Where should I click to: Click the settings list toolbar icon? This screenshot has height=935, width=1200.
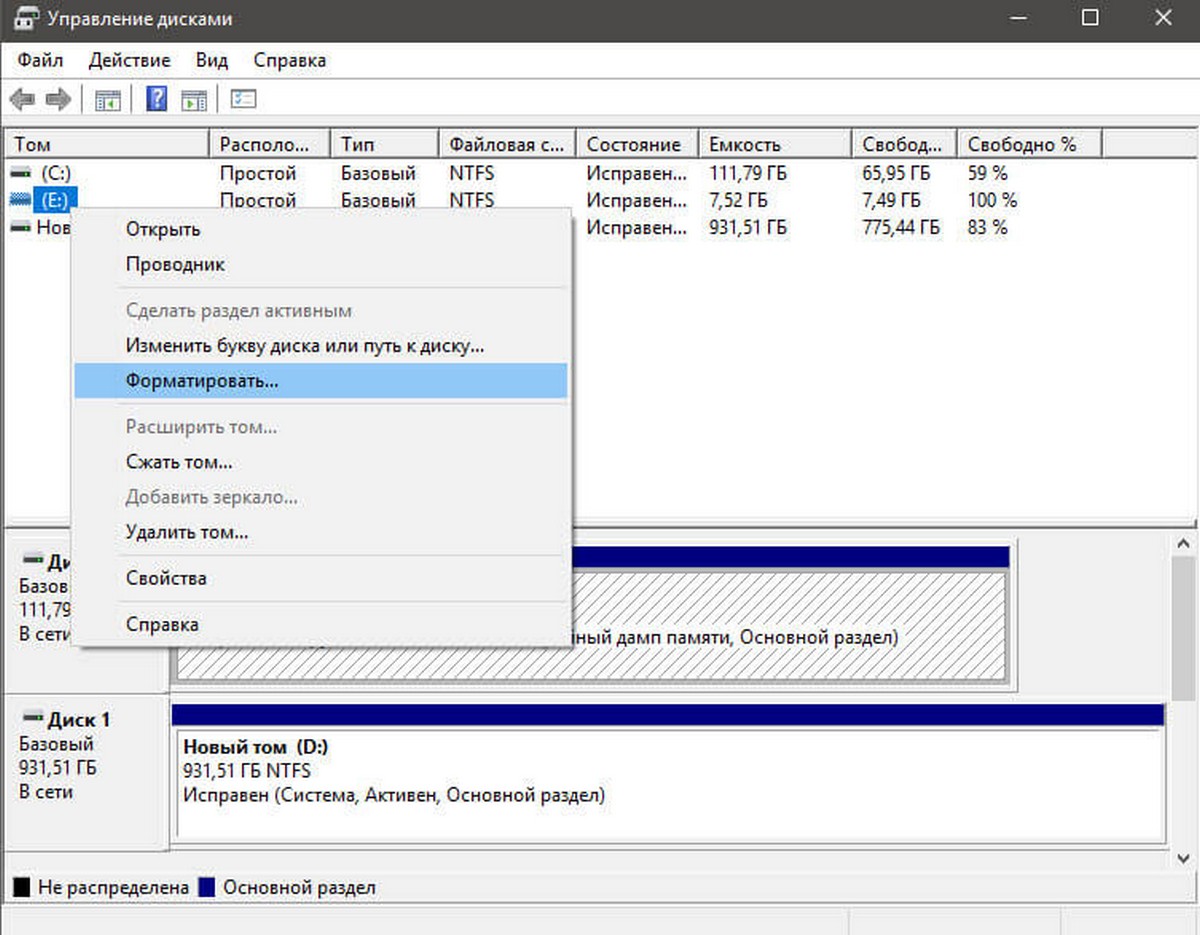[x=244, y=99]
